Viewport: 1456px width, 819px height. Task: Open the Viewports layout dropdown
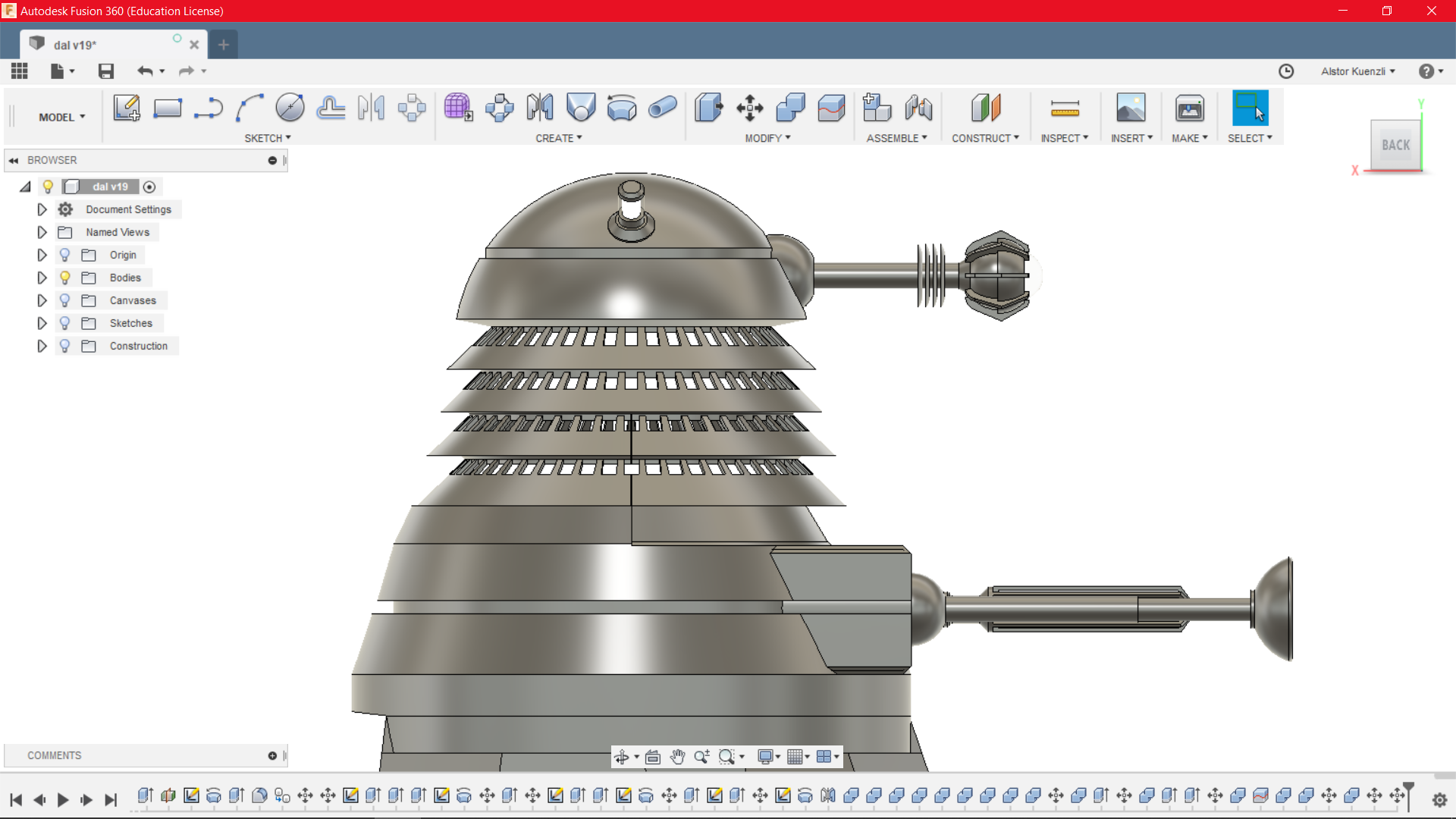pyautogui.click(x=827, y=757)
